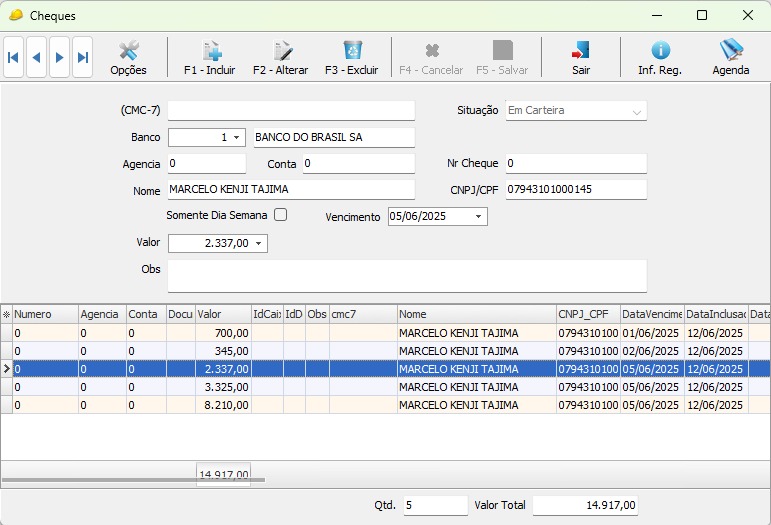Click the Valor column header

[x=222, y=314]
